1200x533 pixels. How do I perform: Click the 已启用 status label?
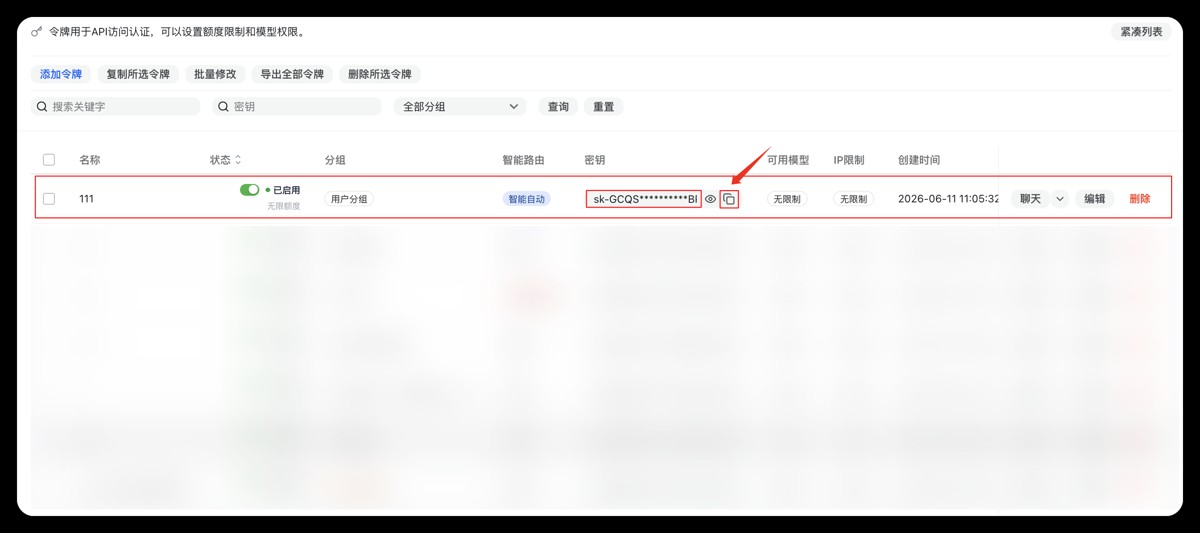tap(287, 190)
